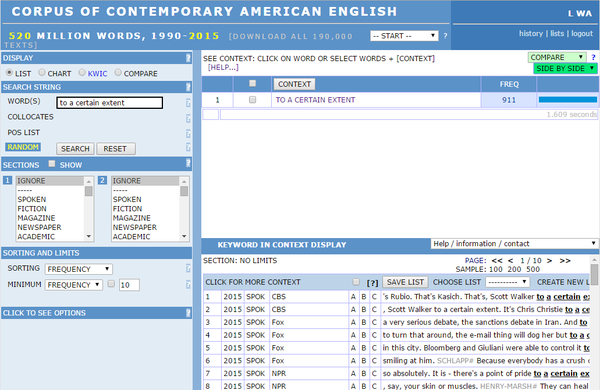Viewport: 600px width, 390px height.
Task: Click TO A CERTAIN EXTENT result link
Action: 315,100
